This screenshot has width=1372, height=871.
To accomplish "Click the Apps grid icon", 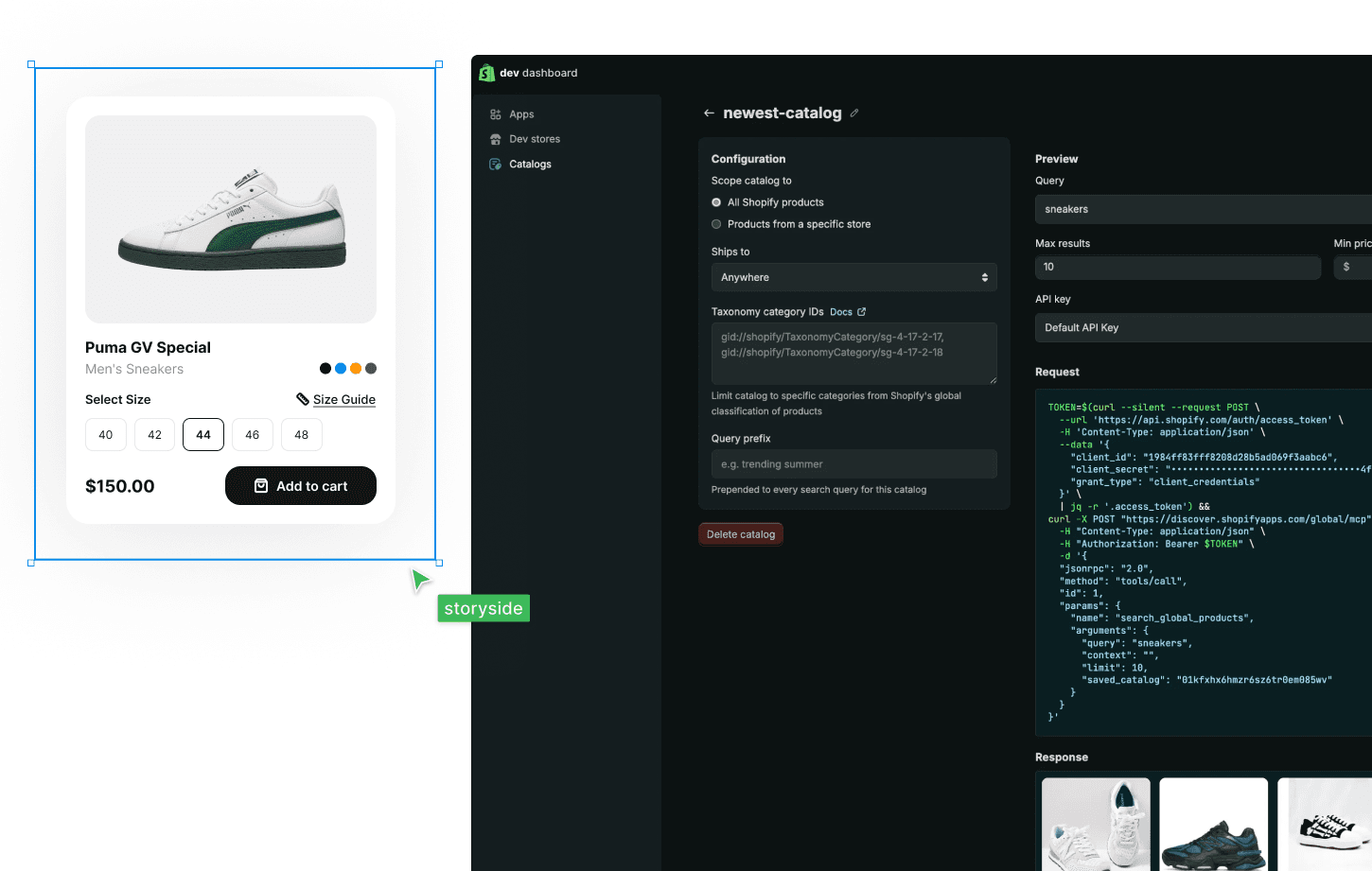I will 496,114.
